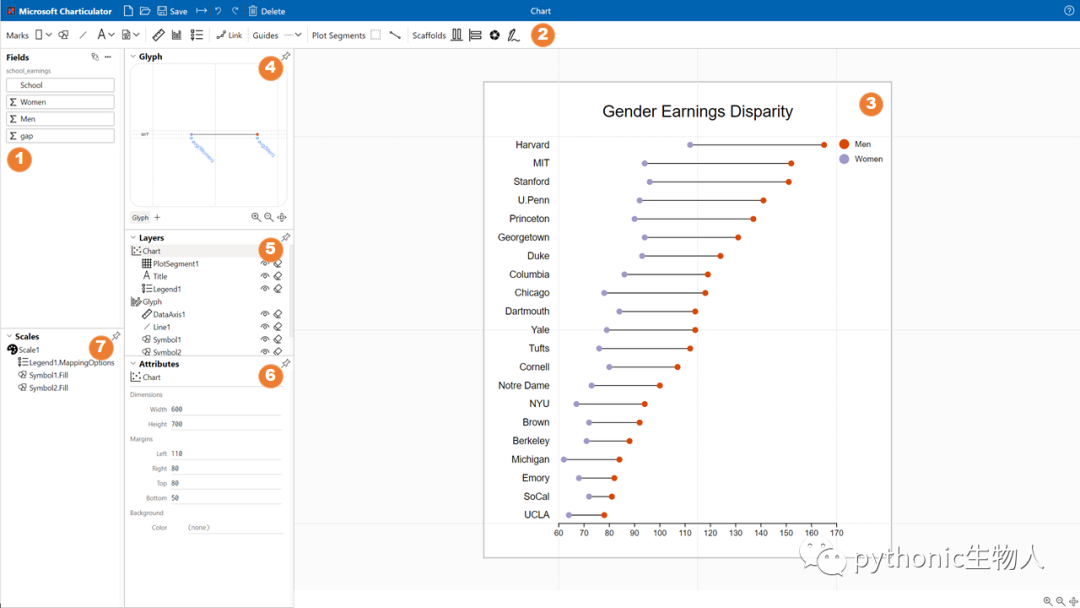The image size is (1080, 608).
Task: Undo the last action
Action: 218,11
